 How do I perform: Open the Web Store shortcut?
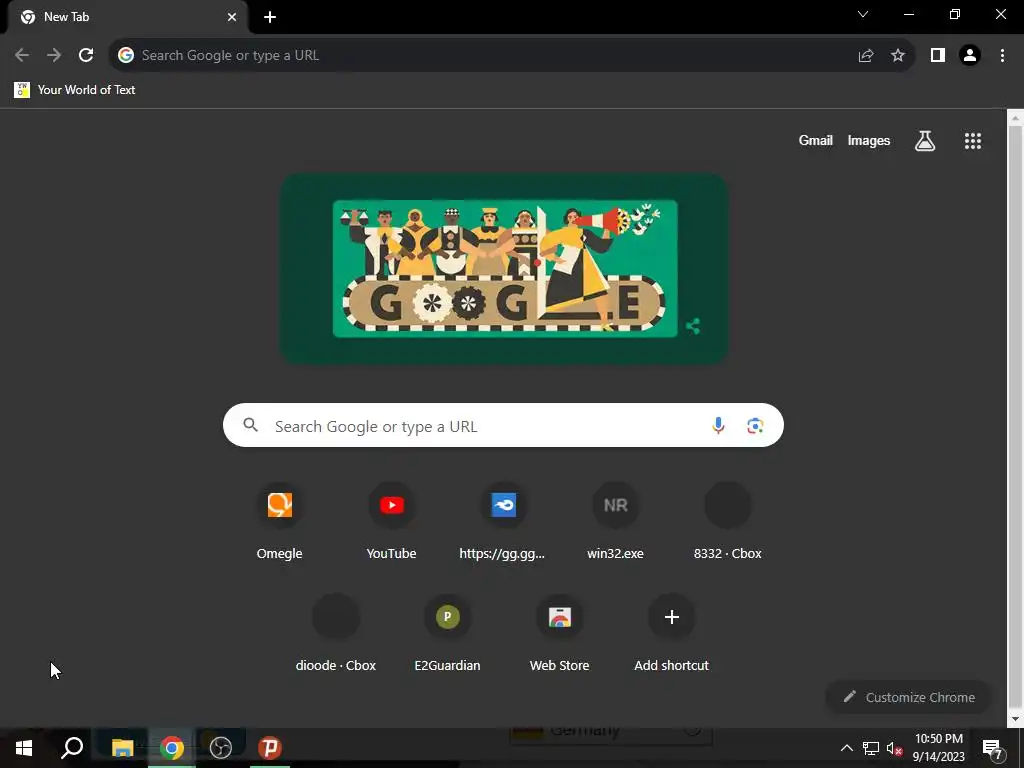coord(560,633)
